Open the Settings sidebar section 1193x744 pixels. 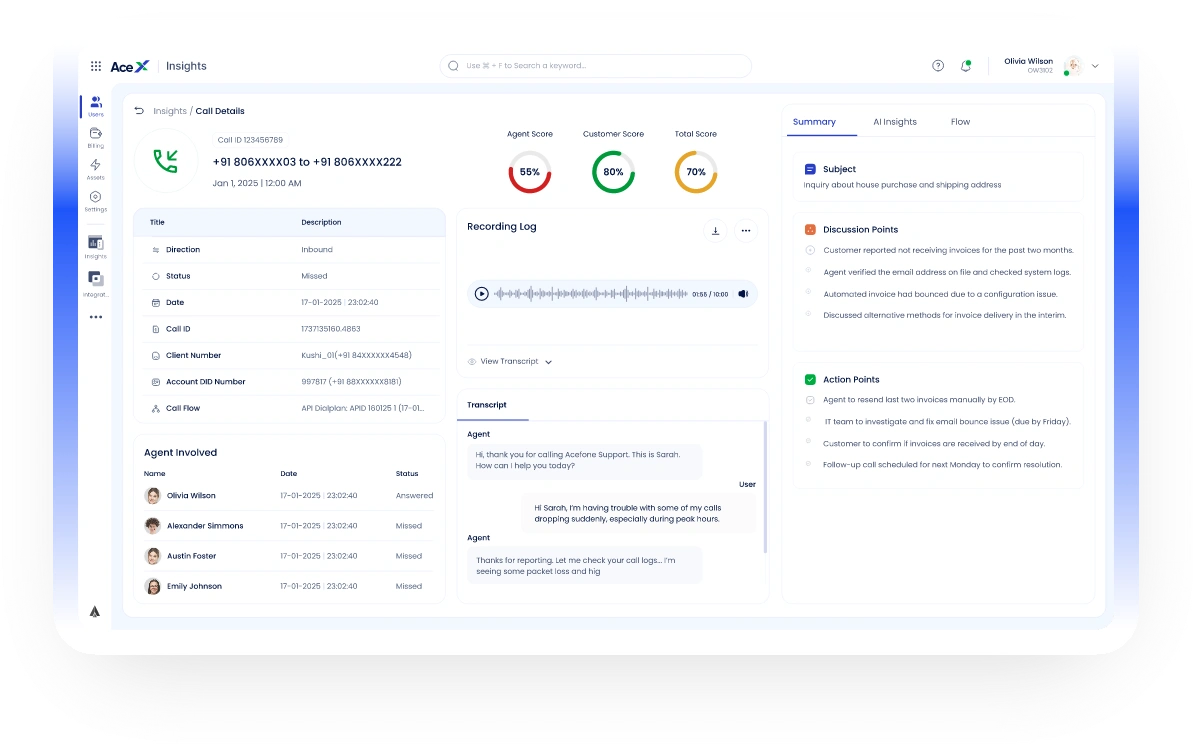point(96,201)
